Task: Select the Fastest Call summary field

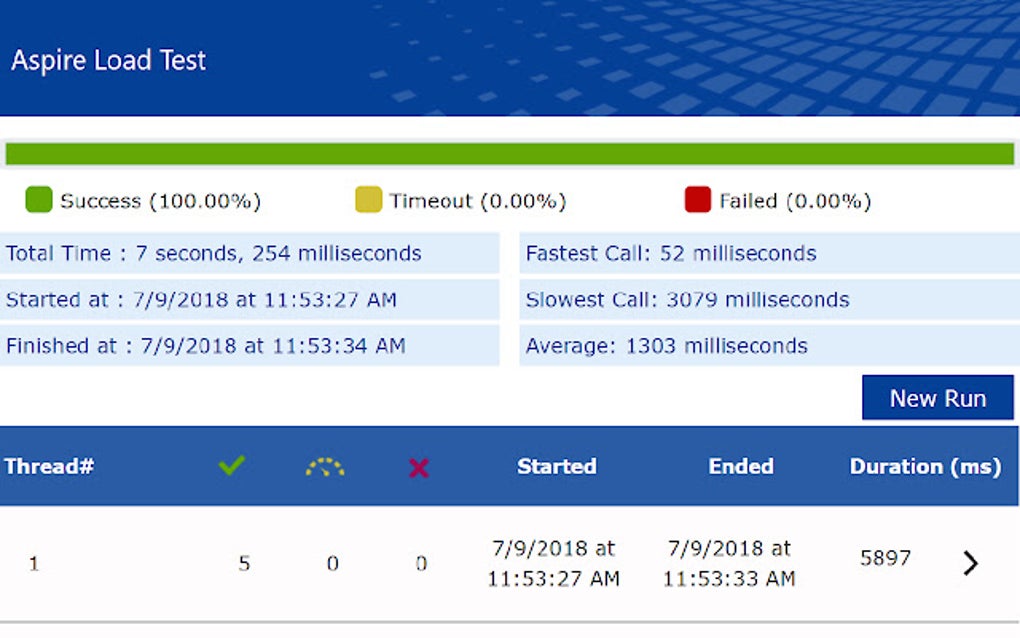Action: coord(769,253)
